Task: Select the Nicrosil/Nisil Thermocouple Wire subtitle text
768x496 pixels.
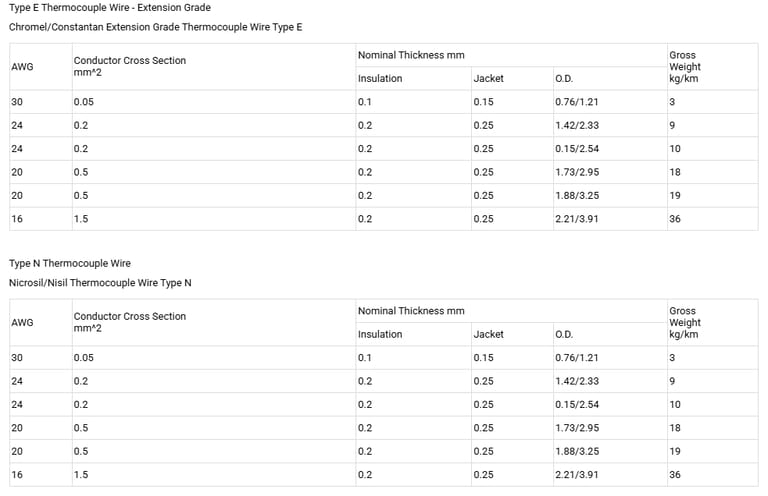Action: [100, 283]
